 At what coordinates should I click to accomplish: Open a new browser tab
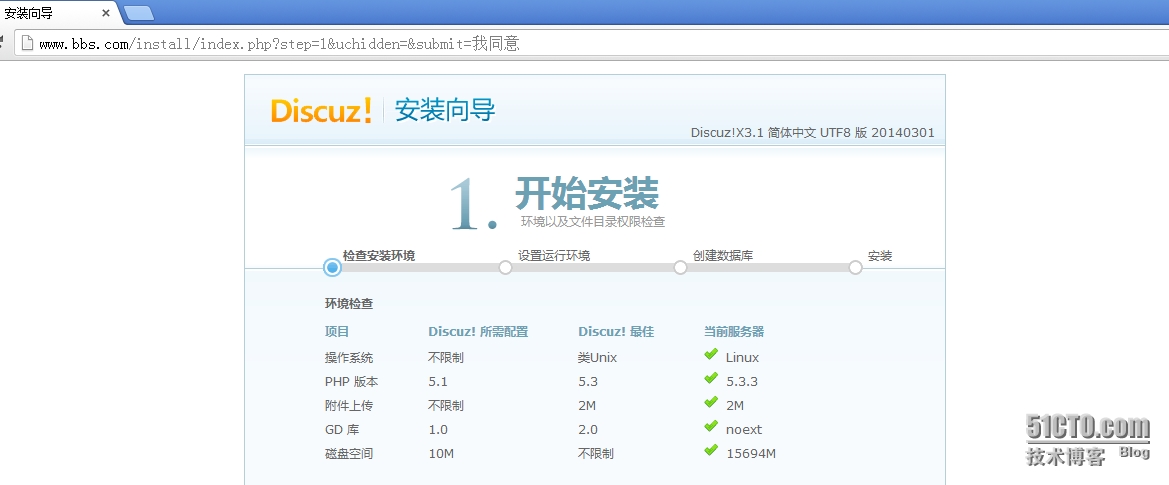click(x=139, y=13)
